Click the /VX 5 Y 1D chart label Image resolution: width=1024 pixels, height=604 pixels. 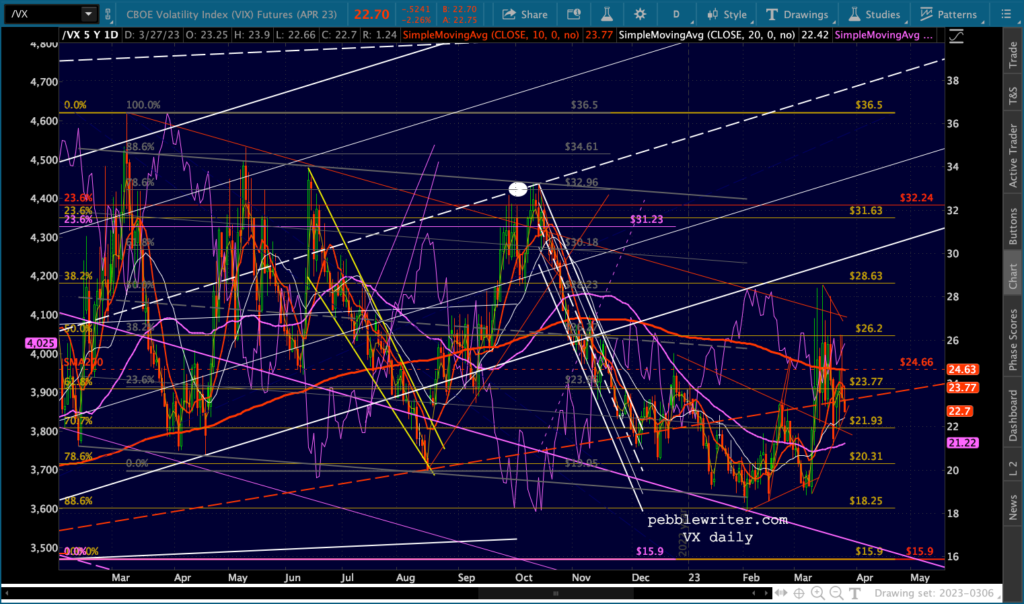pos(90,35)
